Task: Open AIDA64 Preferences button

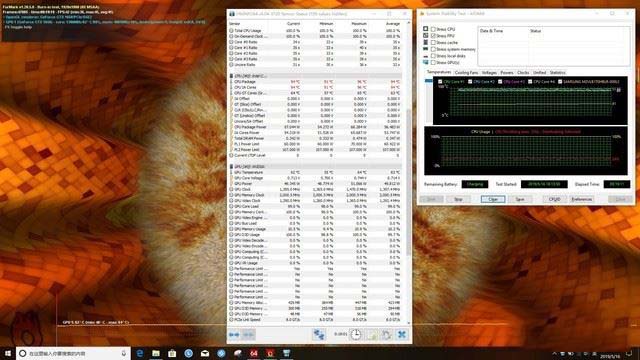Action: click(582, 199)
